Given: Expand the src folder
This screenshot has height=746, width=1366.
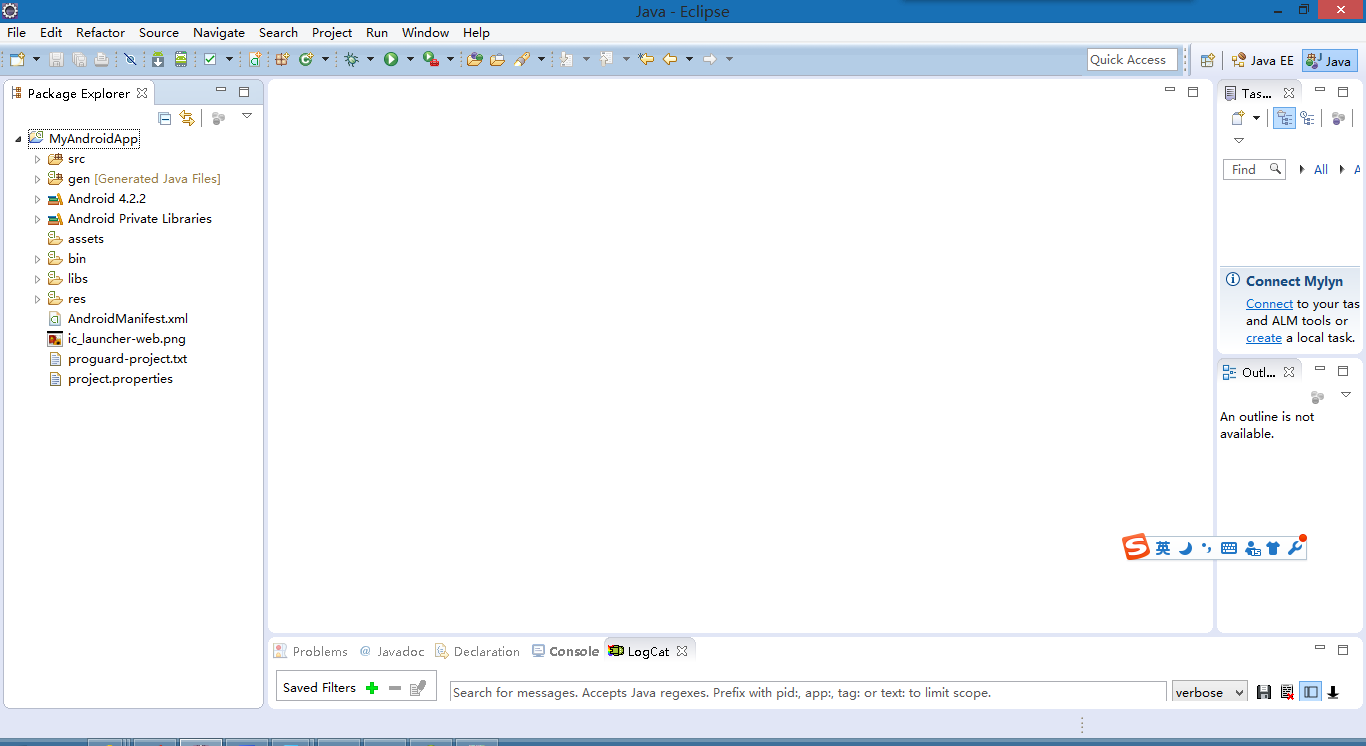Looking at the screenshot, I should click(x=38, y=159).
